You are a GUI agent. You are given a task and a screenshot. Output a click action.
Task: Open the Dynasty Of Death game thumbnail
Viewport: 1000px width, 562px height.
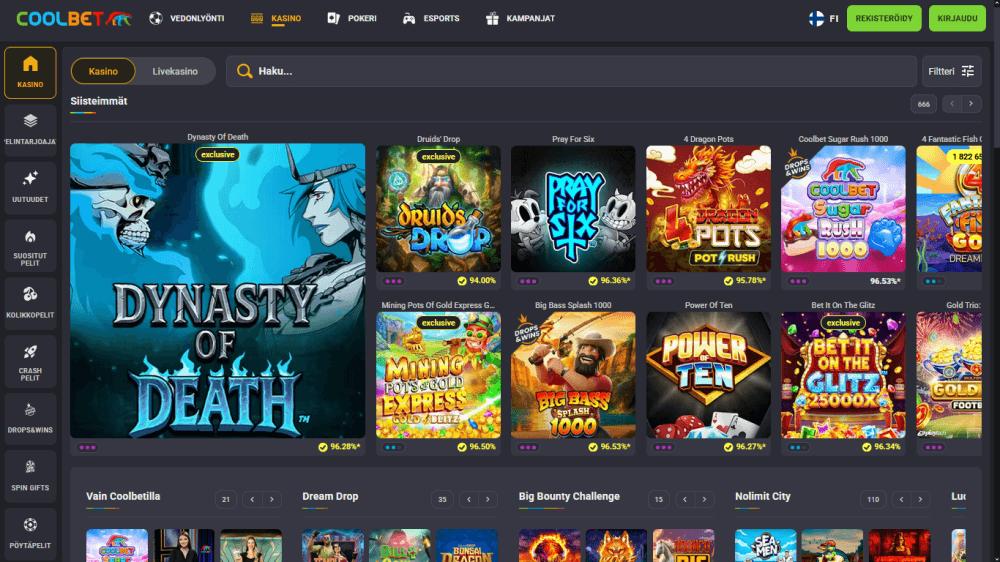pyautogui.click(x=217, y=290)
